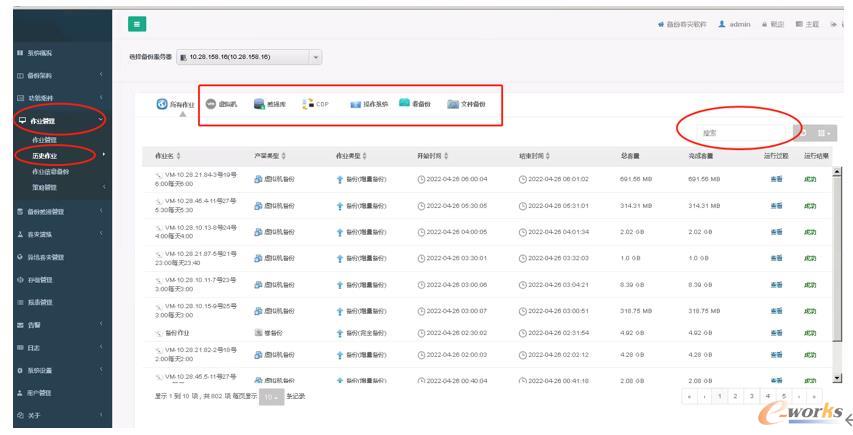
Task: Click the 数据库 database filter icon
Action: (x=260, y=104)
